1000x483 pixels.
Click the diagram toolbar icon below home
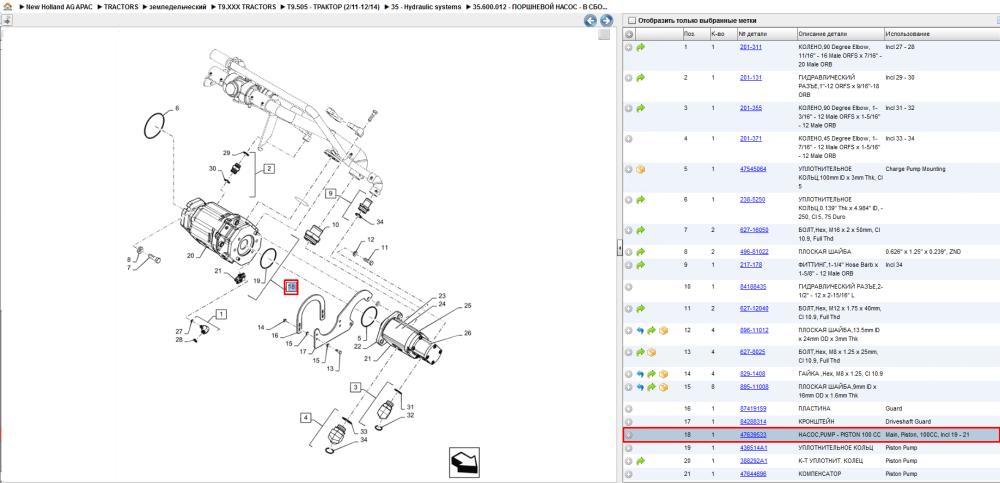pyautogui.click(x=8, y=20)
